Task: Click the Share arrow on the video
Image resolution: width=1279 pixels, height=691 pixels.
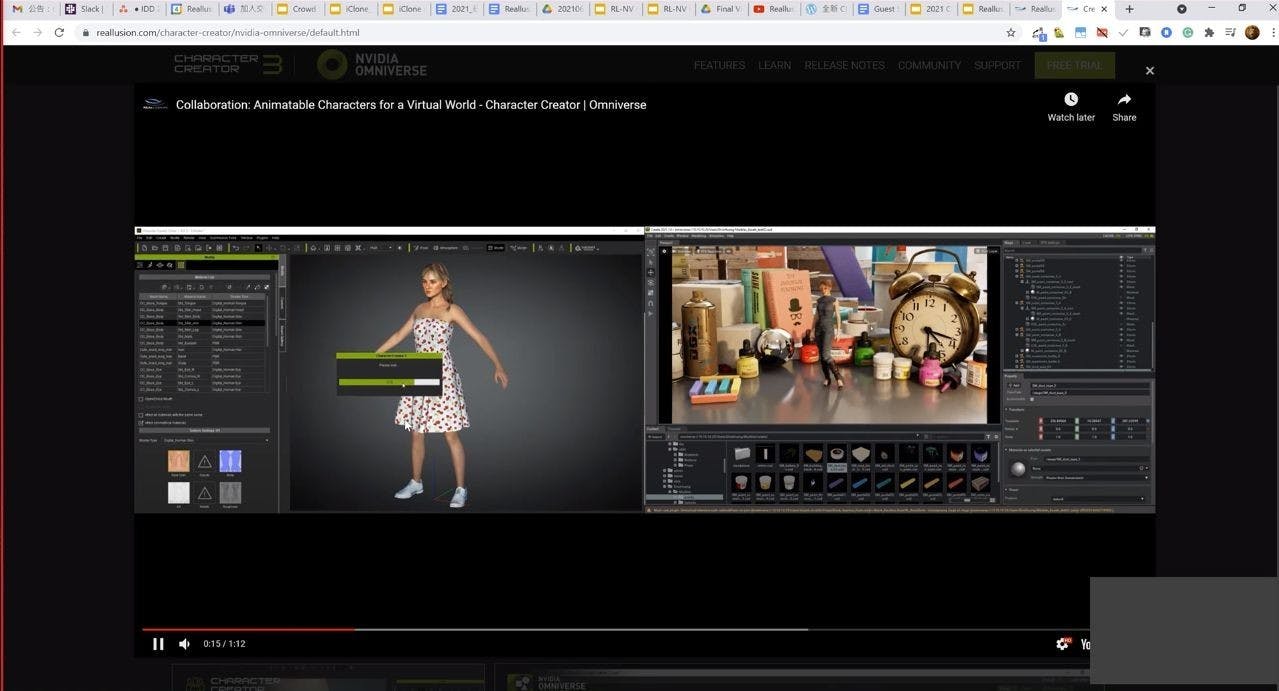Action: pos(1124,100)
